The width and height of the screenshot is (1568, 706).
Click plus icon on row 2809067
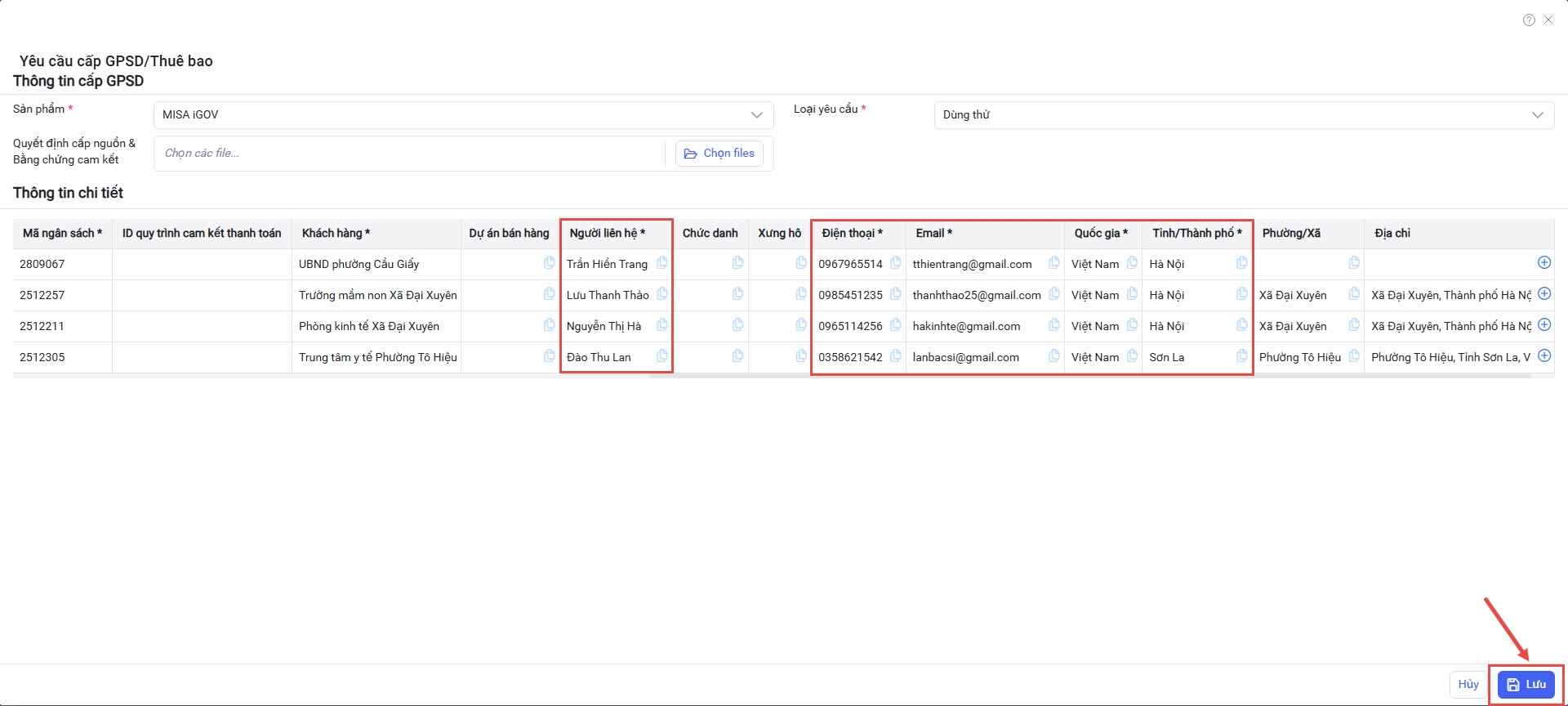[1544, 262]
